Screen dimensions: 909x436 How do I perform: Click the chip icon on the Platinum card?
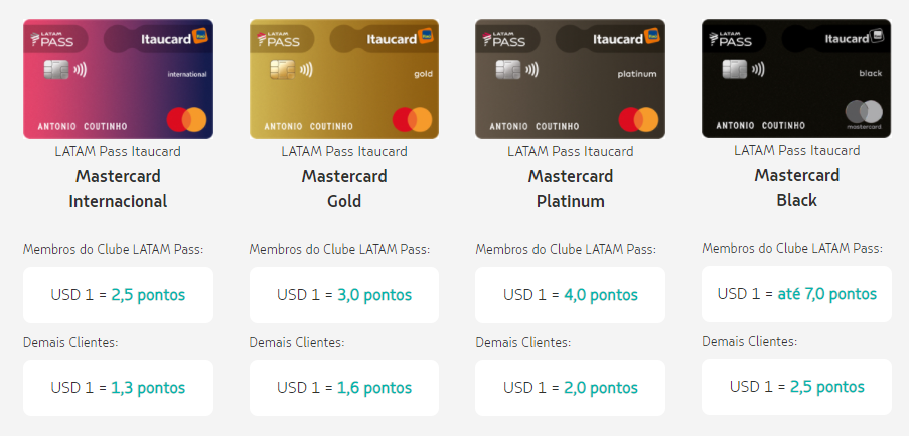tap(508, 70)
